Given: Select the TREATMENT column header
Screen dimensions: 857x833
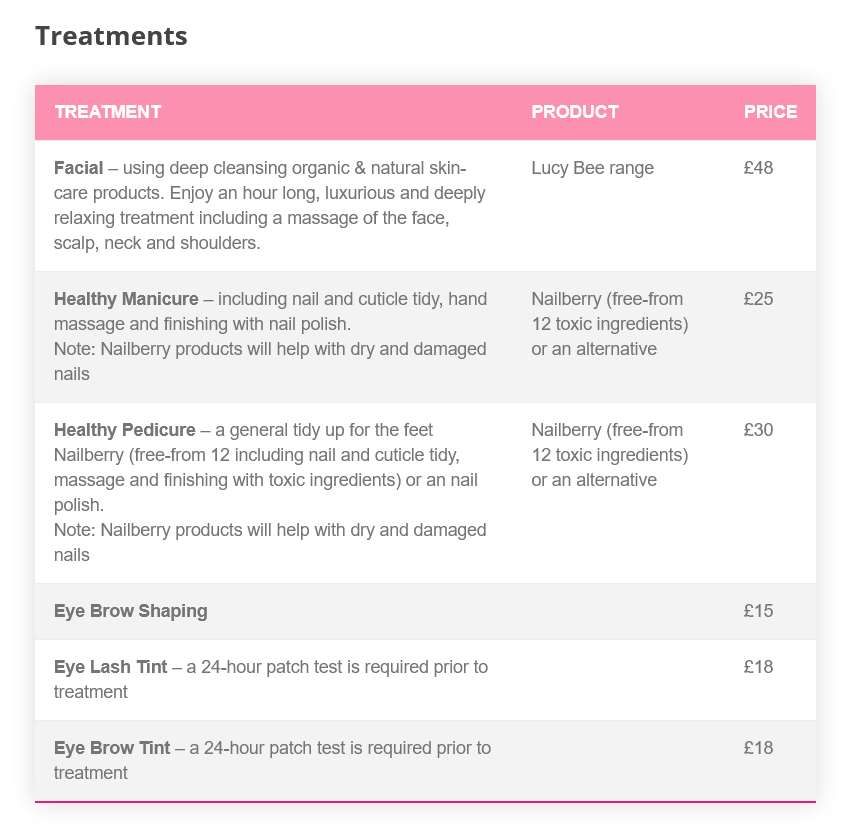Looking at the screenshot, I should tap(108, 112).
